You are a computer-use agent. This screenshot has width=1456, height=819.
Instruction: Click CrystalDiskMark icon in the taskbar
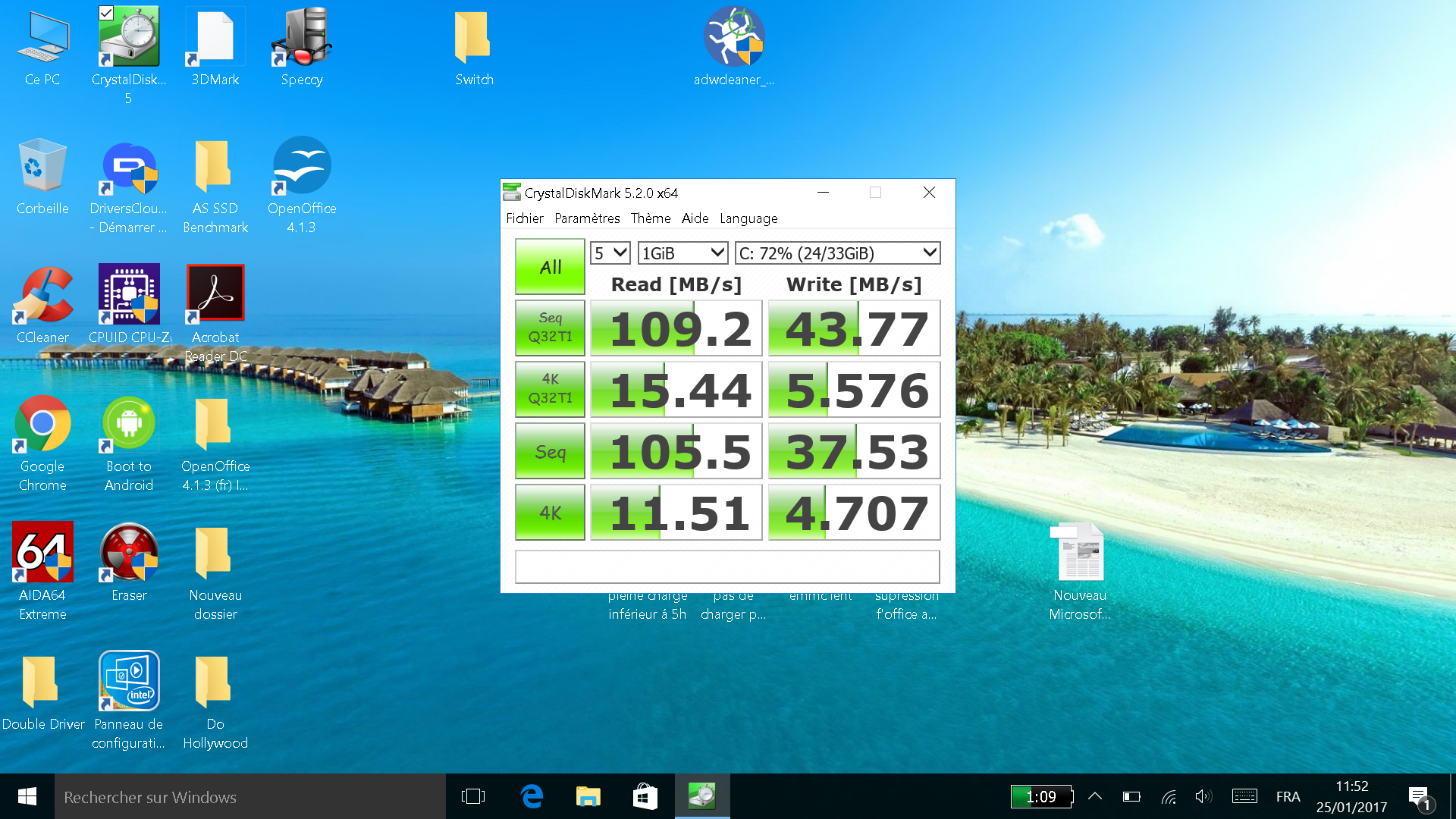pos(701,796)
